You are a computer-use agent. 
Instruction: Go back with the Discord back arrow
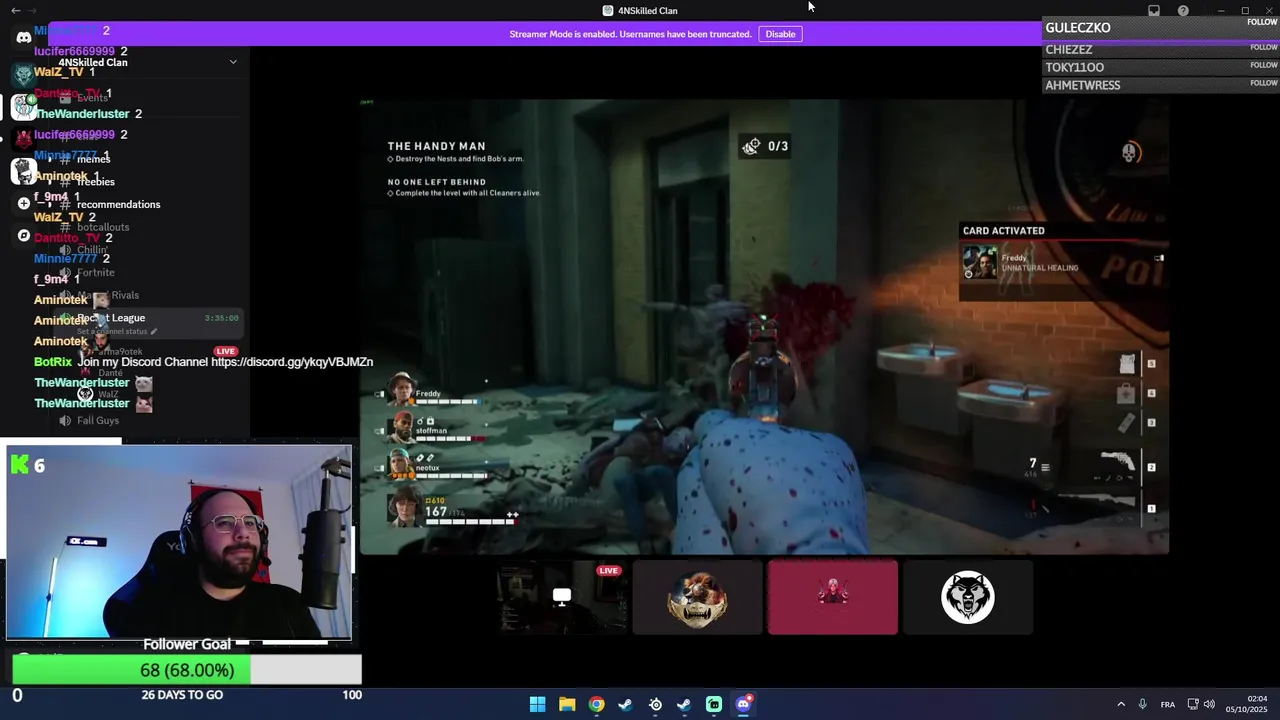pyautogui.click(x=15, y=10)
